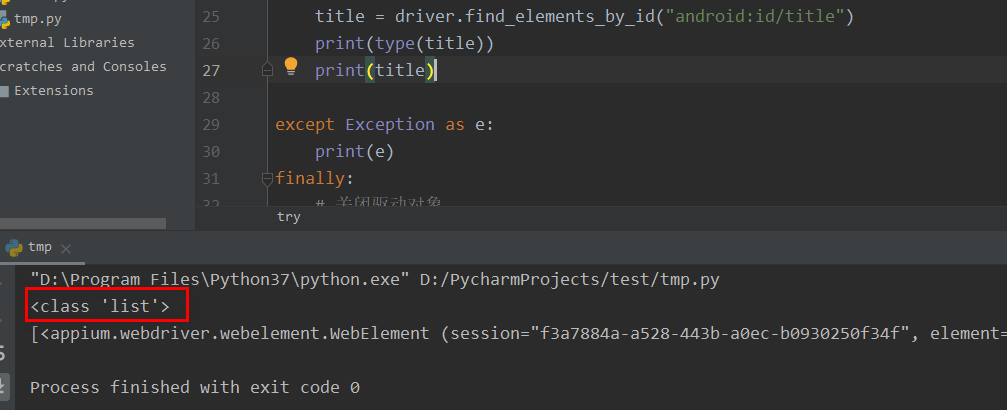Click line number 28 in the gutter

(210, 98)
